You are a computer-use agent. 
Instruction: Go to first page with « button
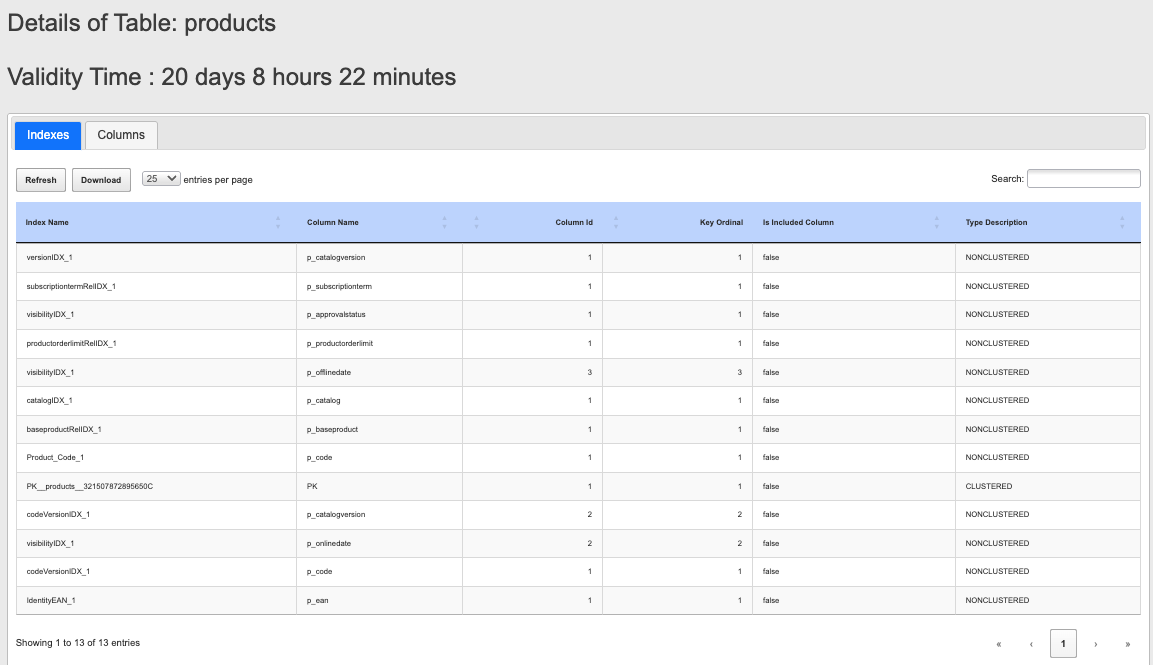(999, 644)
